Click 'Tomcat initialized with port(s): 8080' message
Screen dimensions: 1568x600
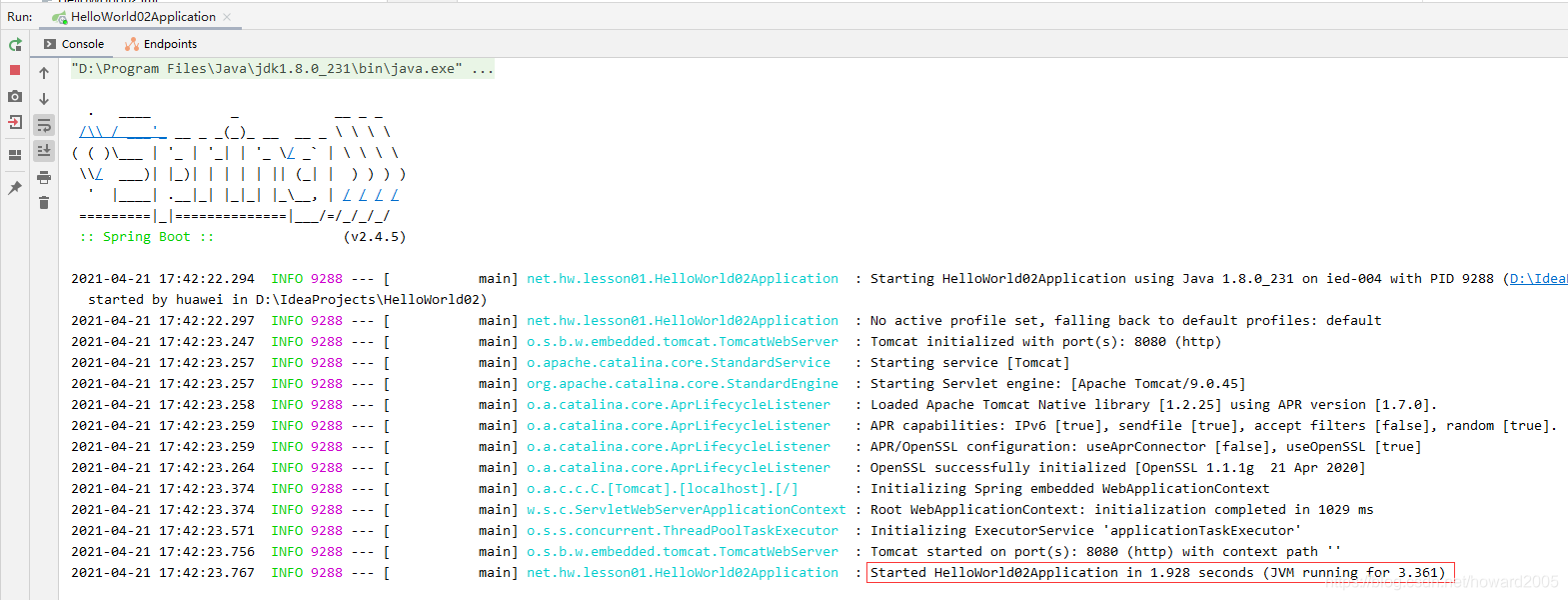click(x=1045, y=342)
